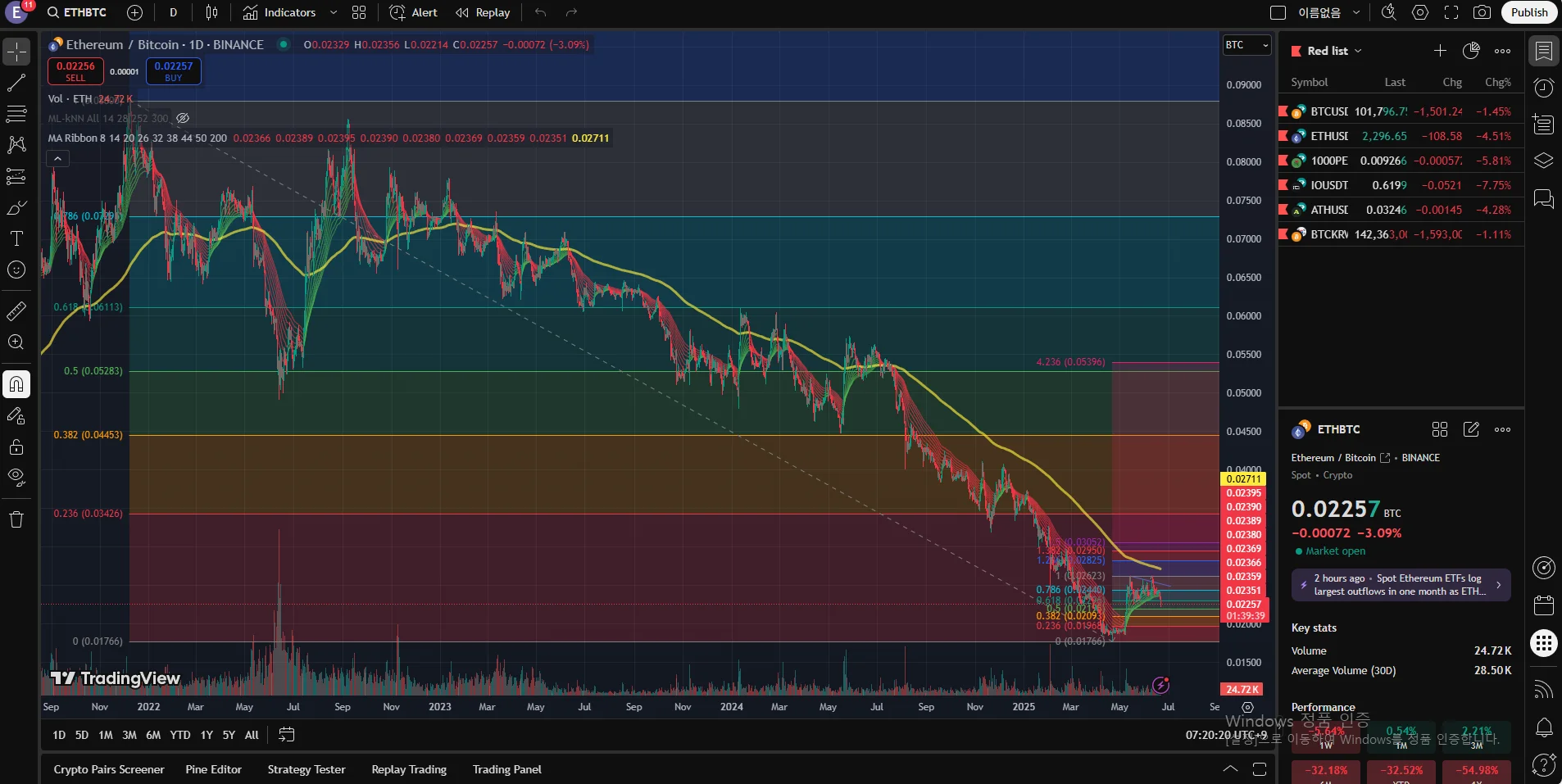This screenshot has height=784, width=1562.
Task: Open the patterns drawing tools
Action: 16,145
